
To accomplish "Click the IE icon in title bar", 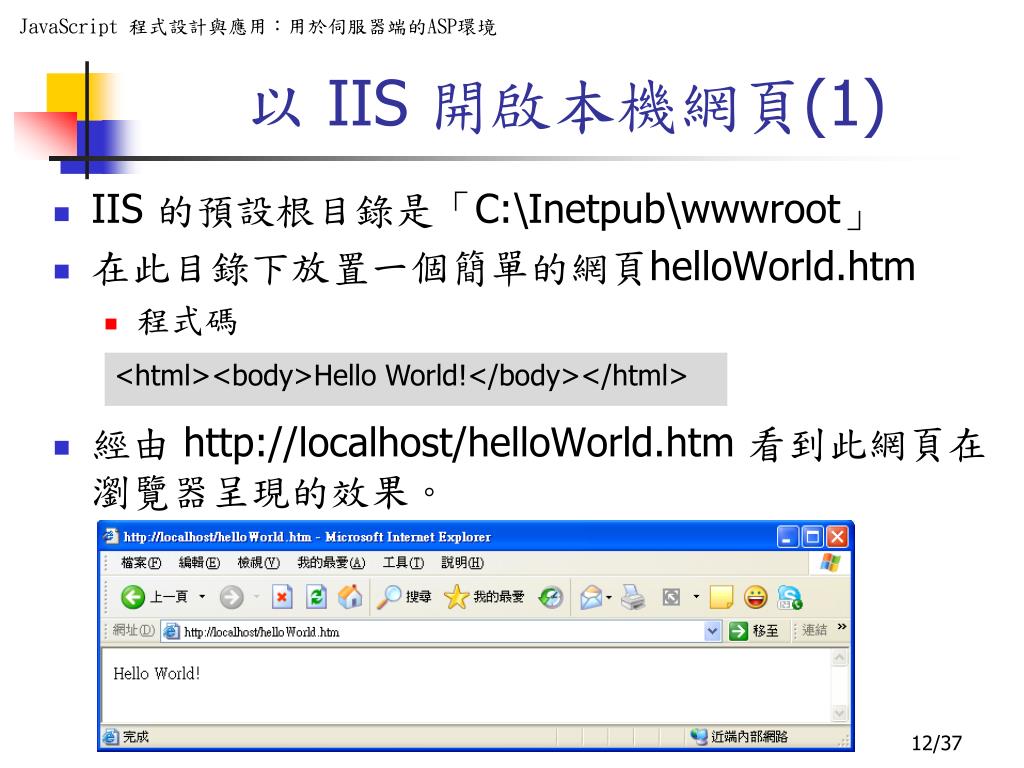I will coord(111,536).
